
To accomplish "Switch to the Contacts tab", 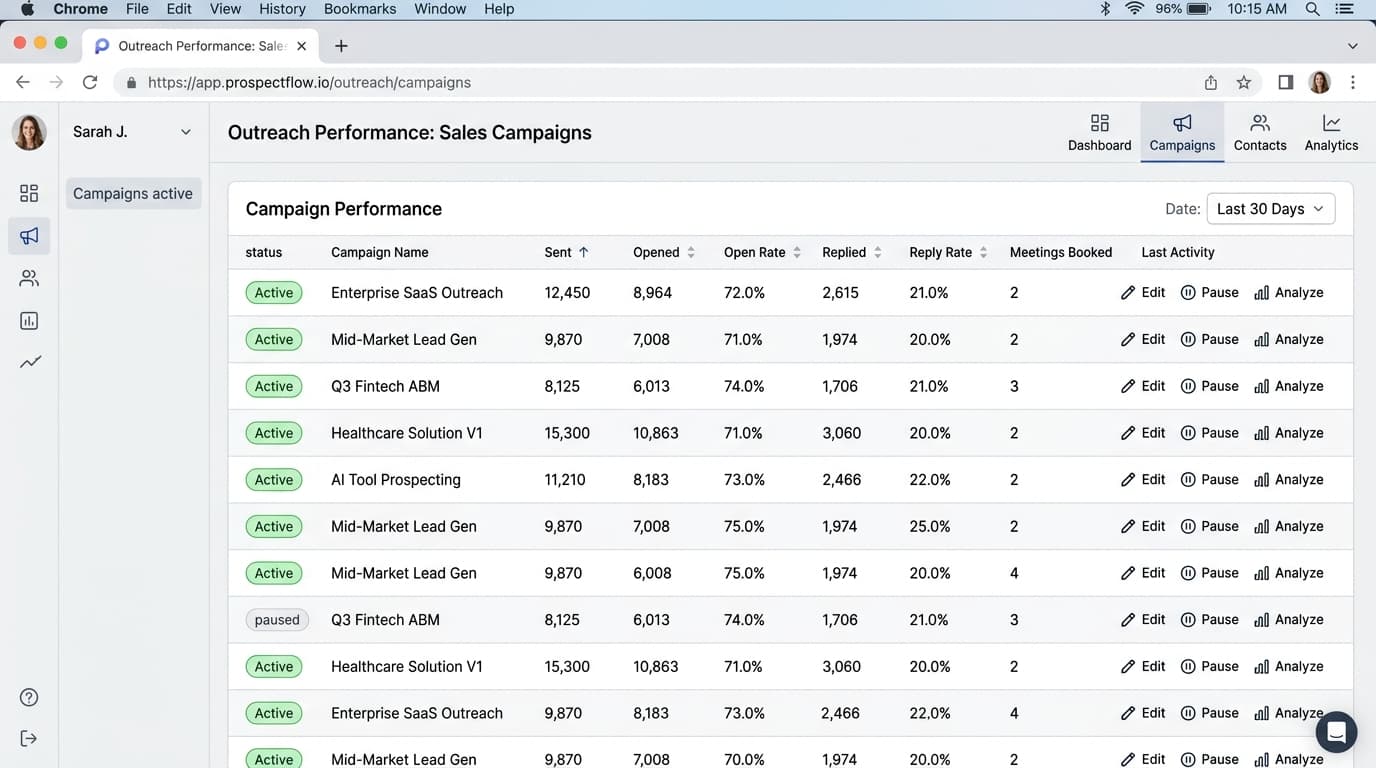I will (x=1260, y=132).
